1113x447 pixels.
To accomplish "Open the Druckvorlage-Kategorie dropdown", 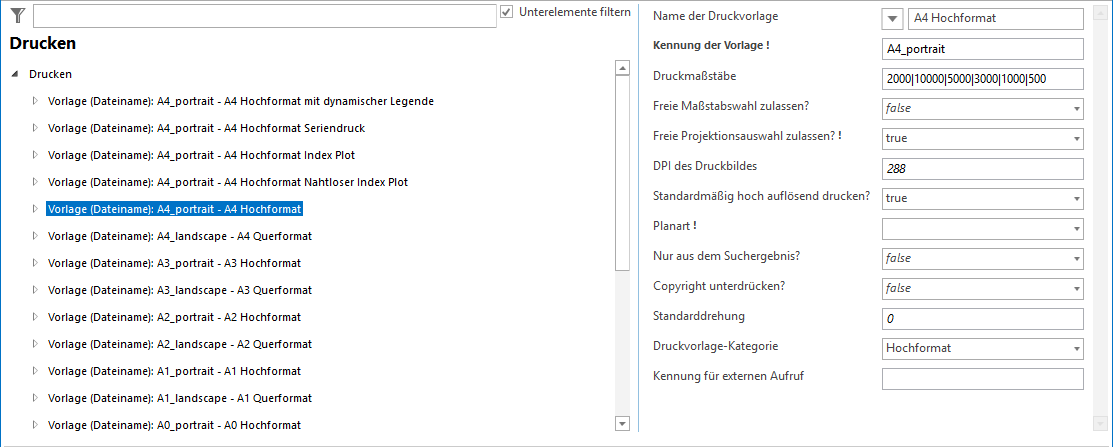I will [1076, 349].
